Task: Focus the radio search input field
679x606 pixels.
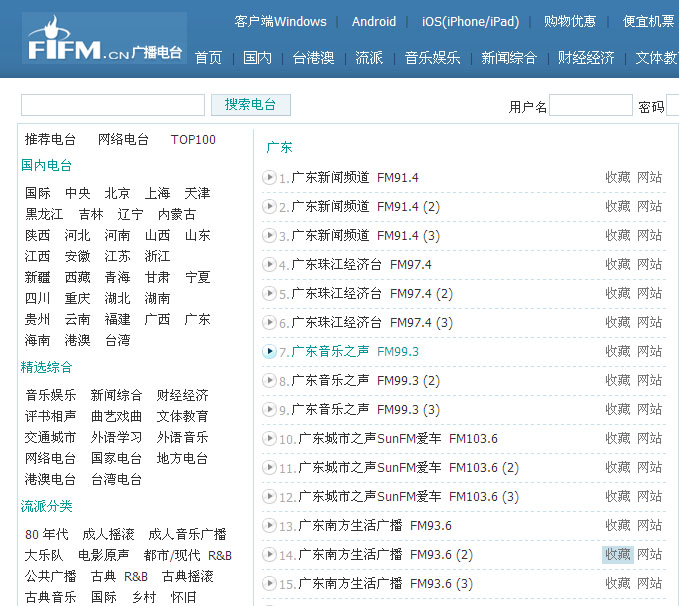Action: [x=112, y=105]
